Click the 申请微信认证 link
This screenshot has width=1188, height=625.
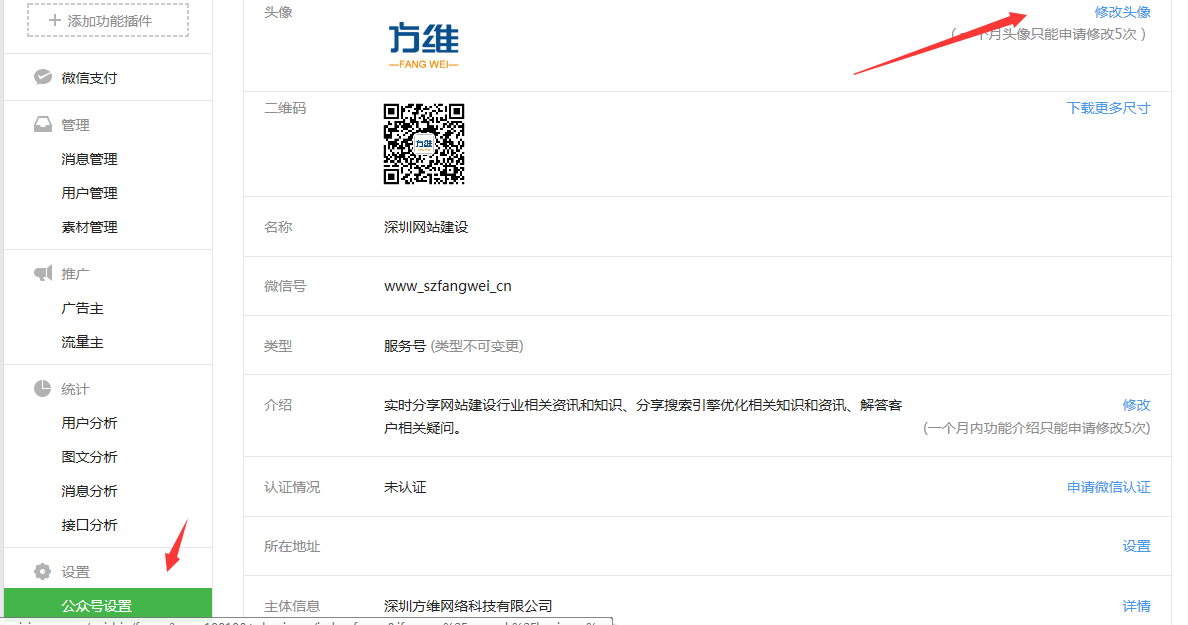1108,487
